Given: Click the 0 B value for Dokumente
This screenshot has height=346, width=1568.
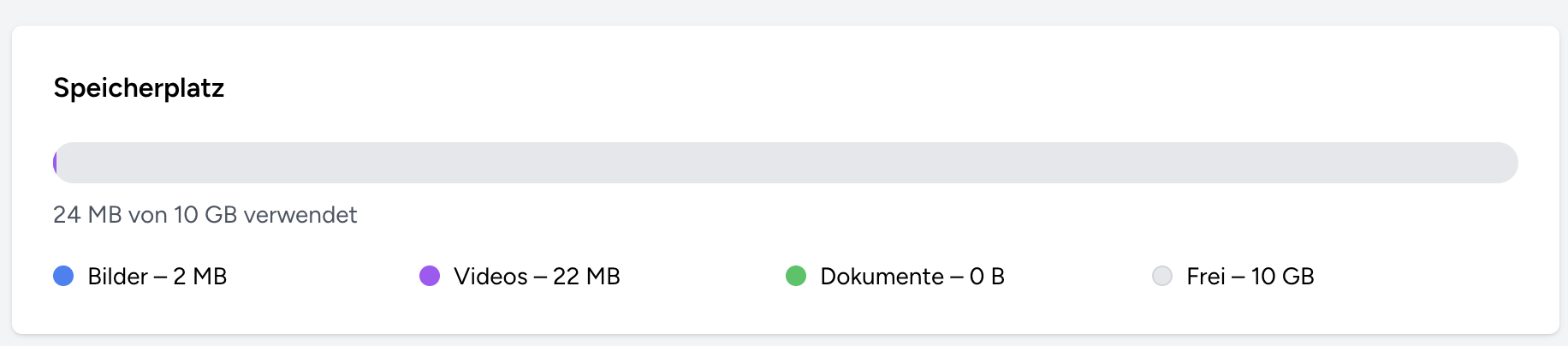Looking at the screenshot, I should [x=987, y=277].
